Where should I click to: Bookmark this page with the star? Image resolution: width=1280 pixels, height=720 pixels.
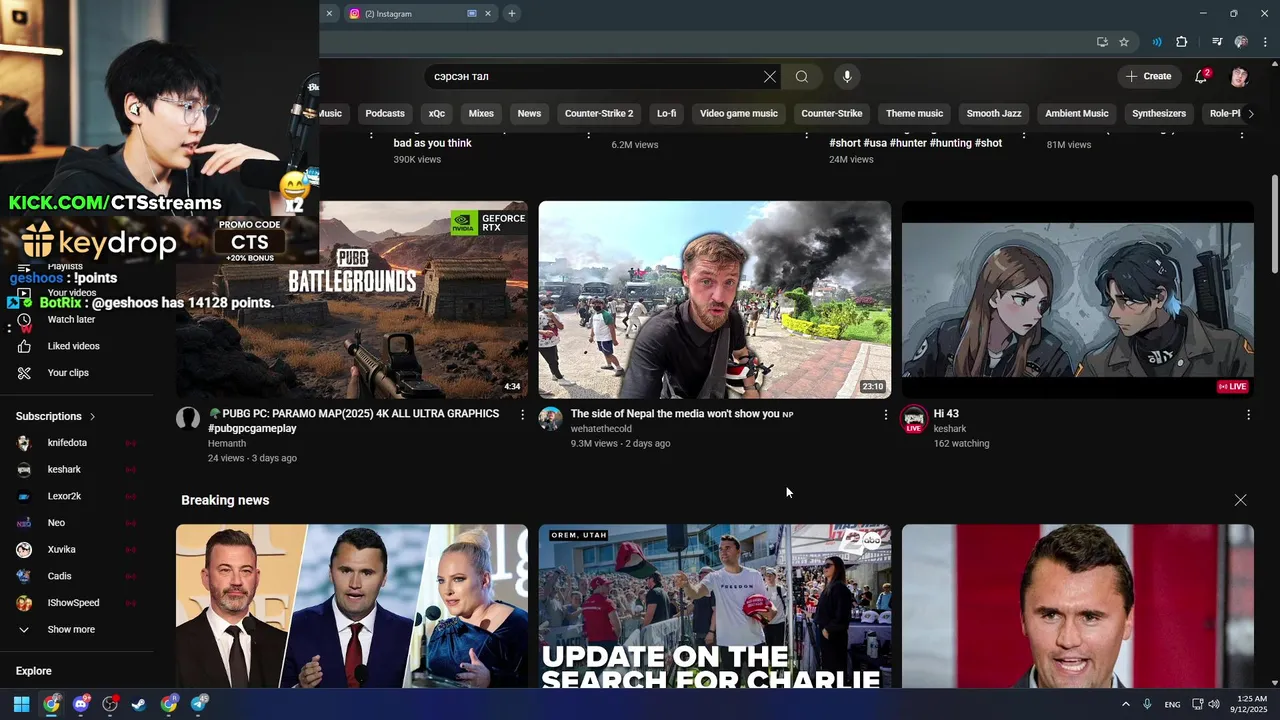point(1124,42)
